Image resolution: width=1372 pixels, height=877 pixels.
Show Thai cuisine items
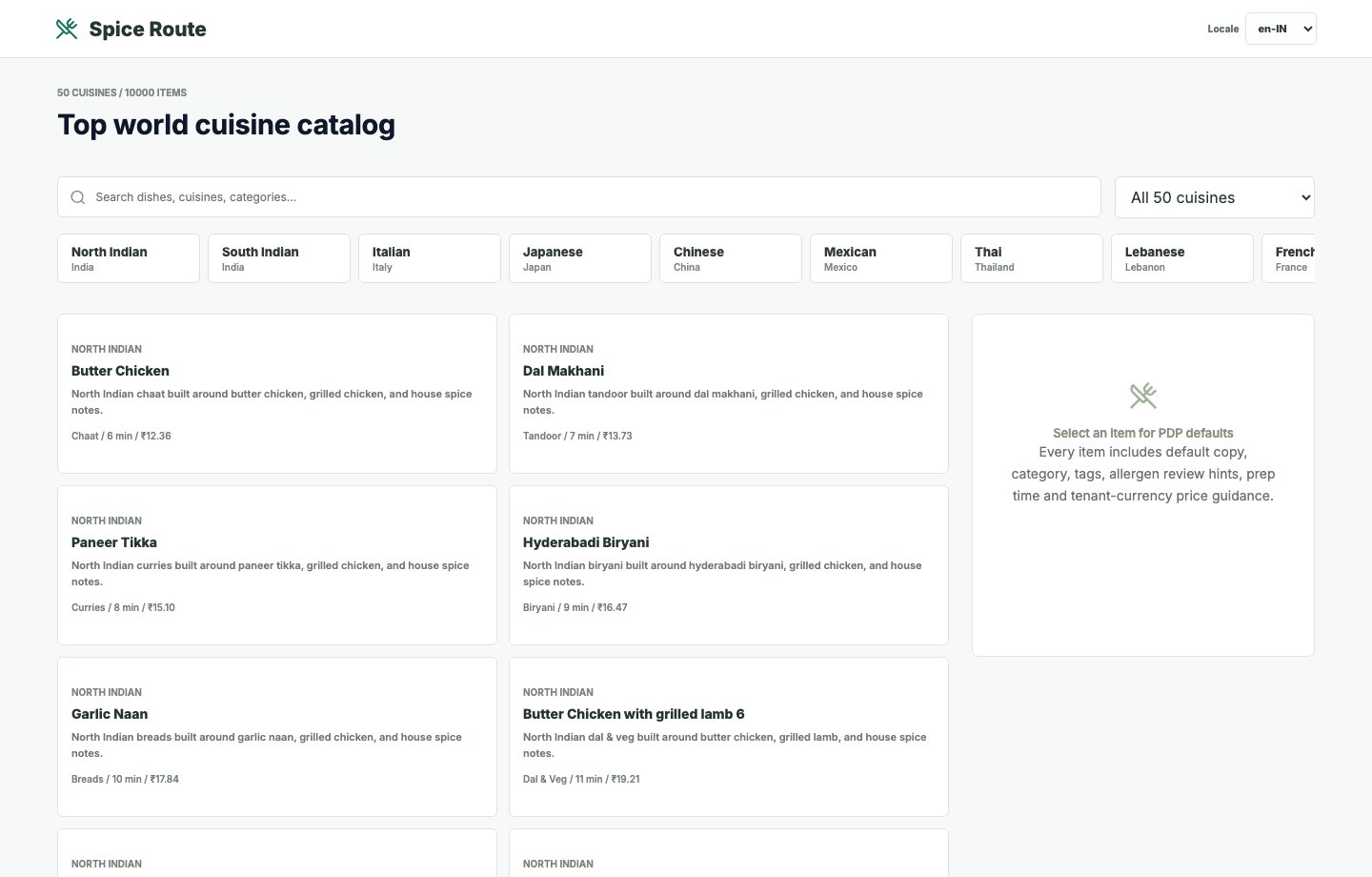tap(1032, 258)
